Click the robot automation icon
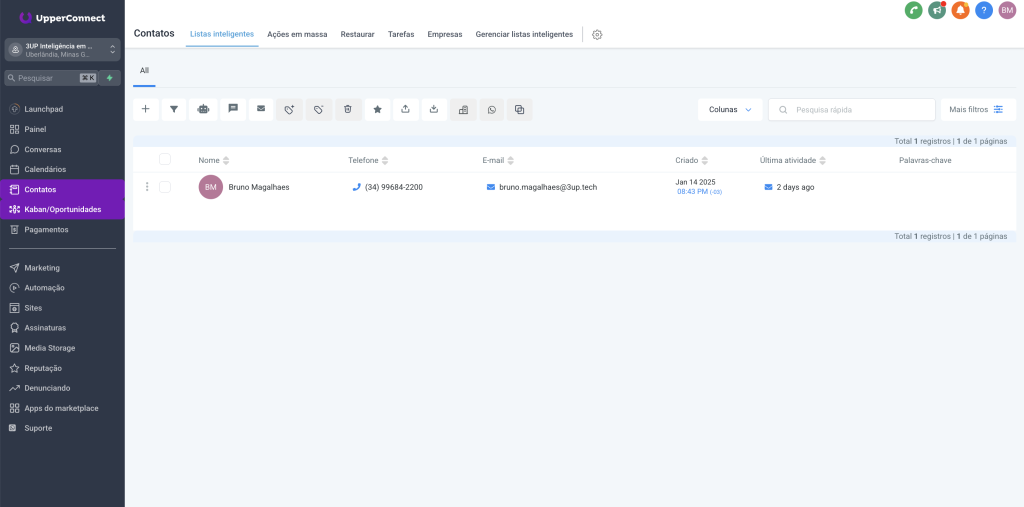Image resolution: width=1024 pixels, height=507 pixels. (x=203, y=109)
